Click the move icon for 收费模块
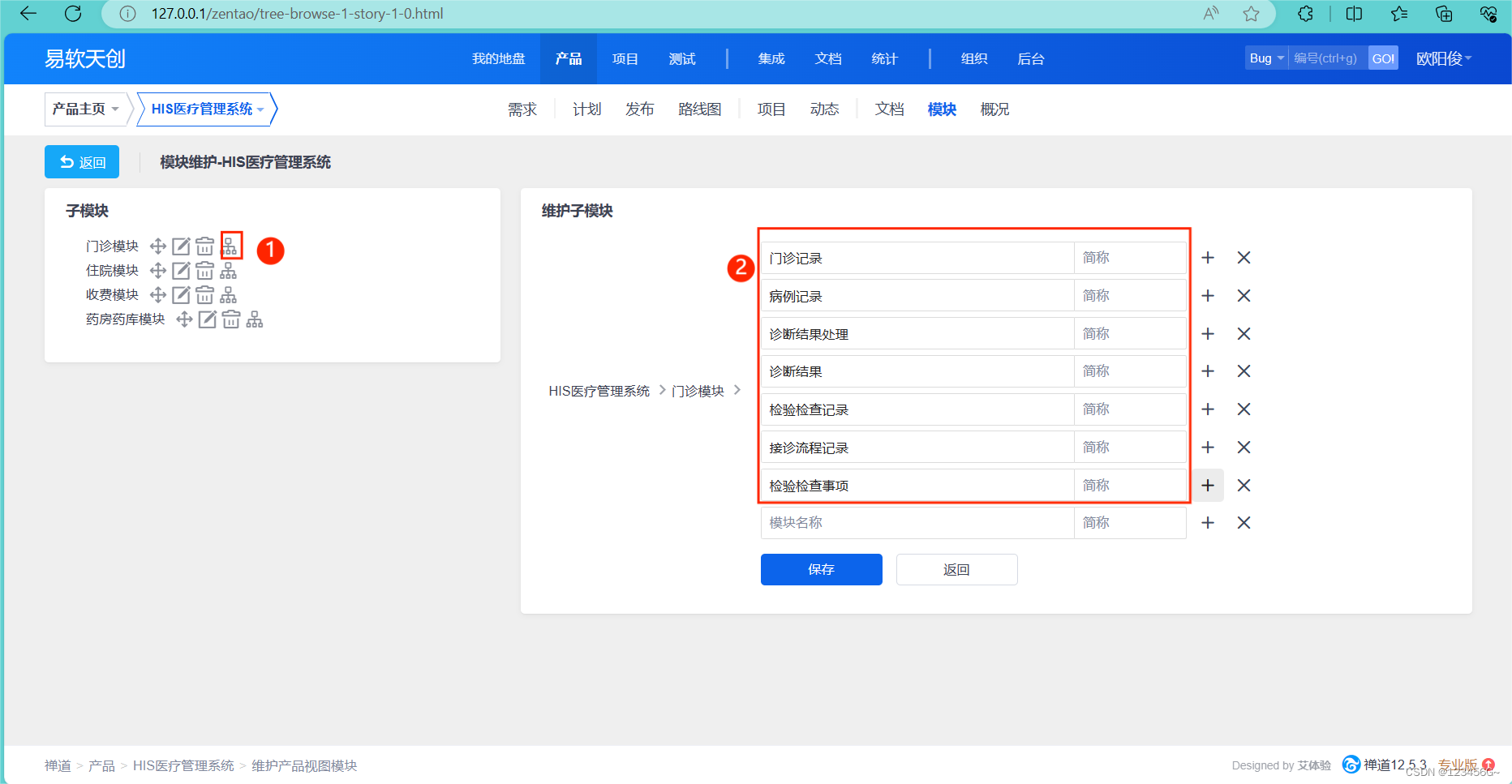Image resolution: width=1512 pixels, height=784 pixels. [158, 295]
